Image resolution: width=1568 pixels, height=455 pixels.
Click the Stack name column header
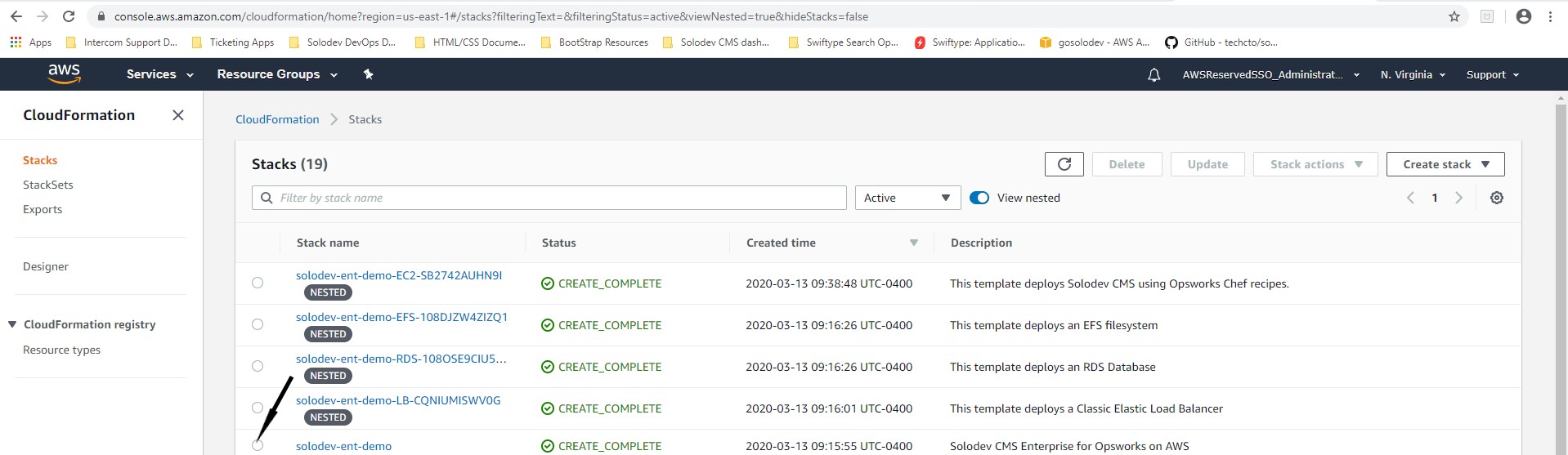pos(328,243)
